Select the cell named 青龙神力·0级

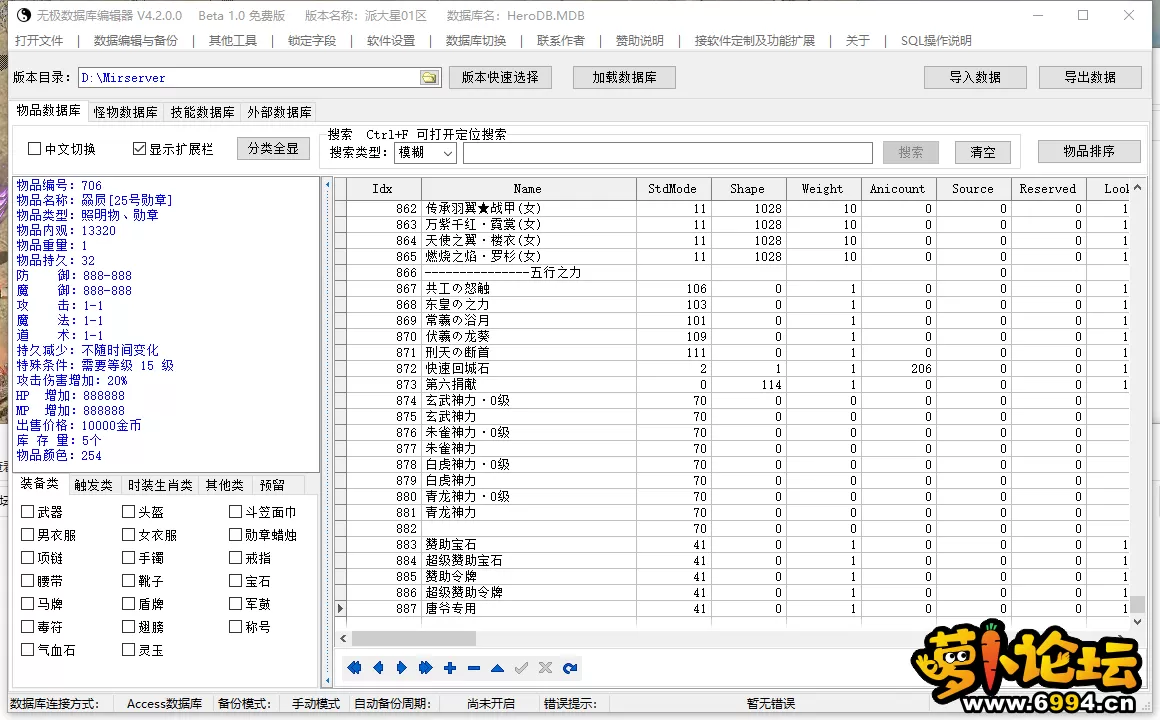tap(529, 497)
